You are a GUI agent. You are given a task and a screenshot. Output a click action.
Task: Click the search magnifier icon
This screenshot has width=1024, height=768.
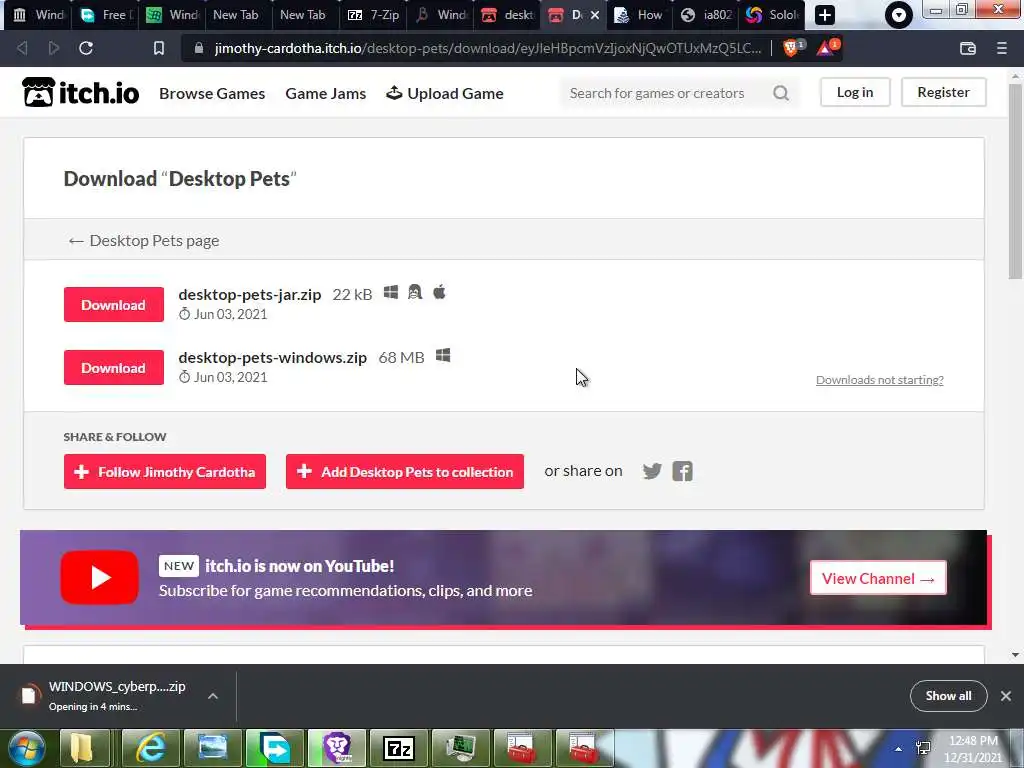[781, 93]
